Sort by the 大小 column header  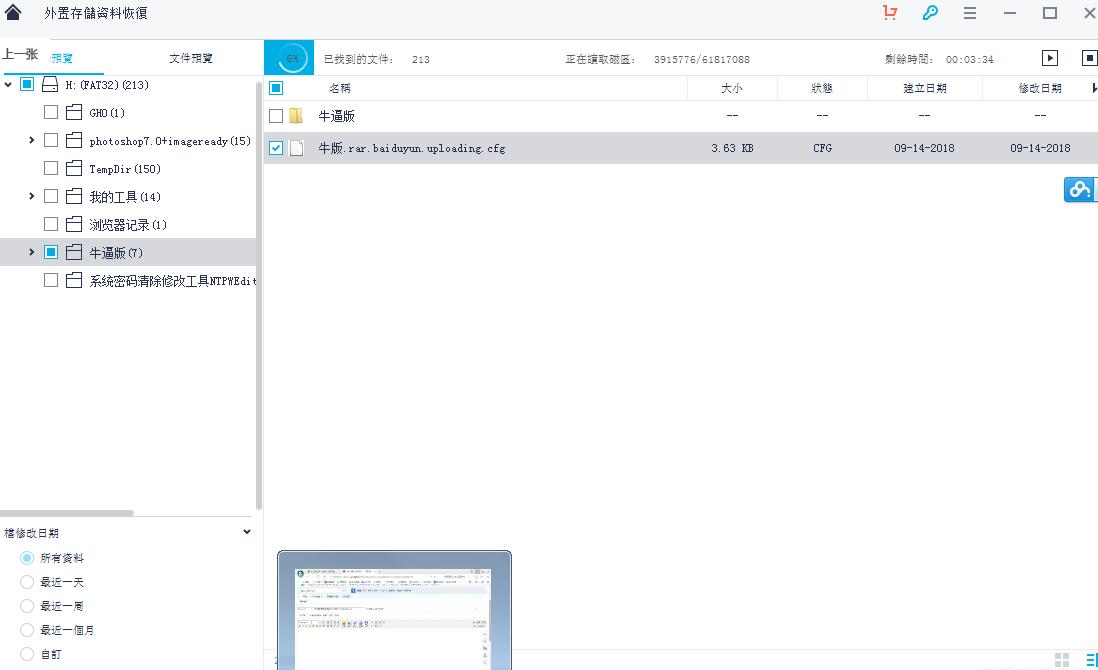pos(732,88)
